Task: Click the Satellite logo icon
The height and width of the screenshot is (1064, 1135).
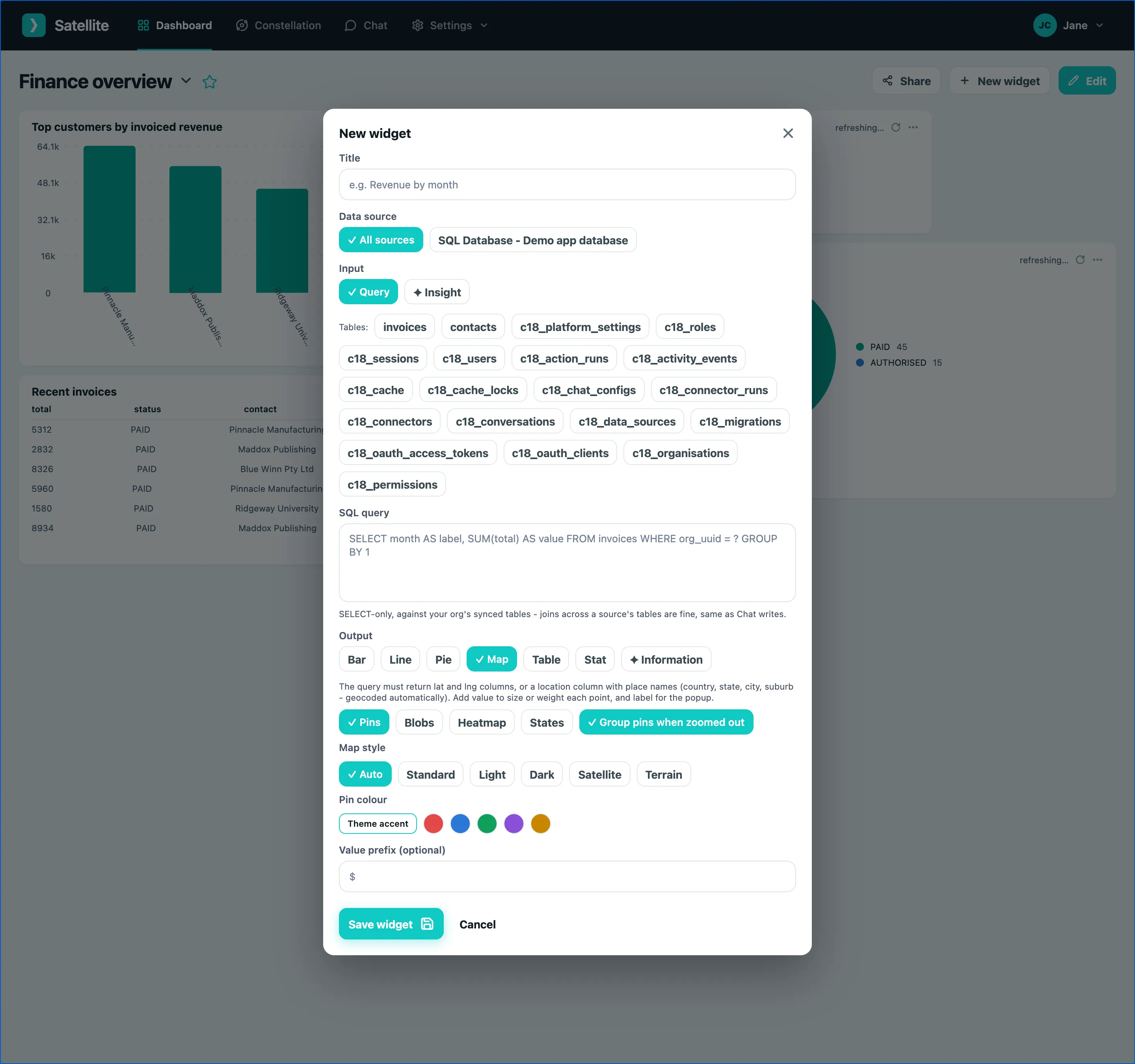Action: click(33, 25)
